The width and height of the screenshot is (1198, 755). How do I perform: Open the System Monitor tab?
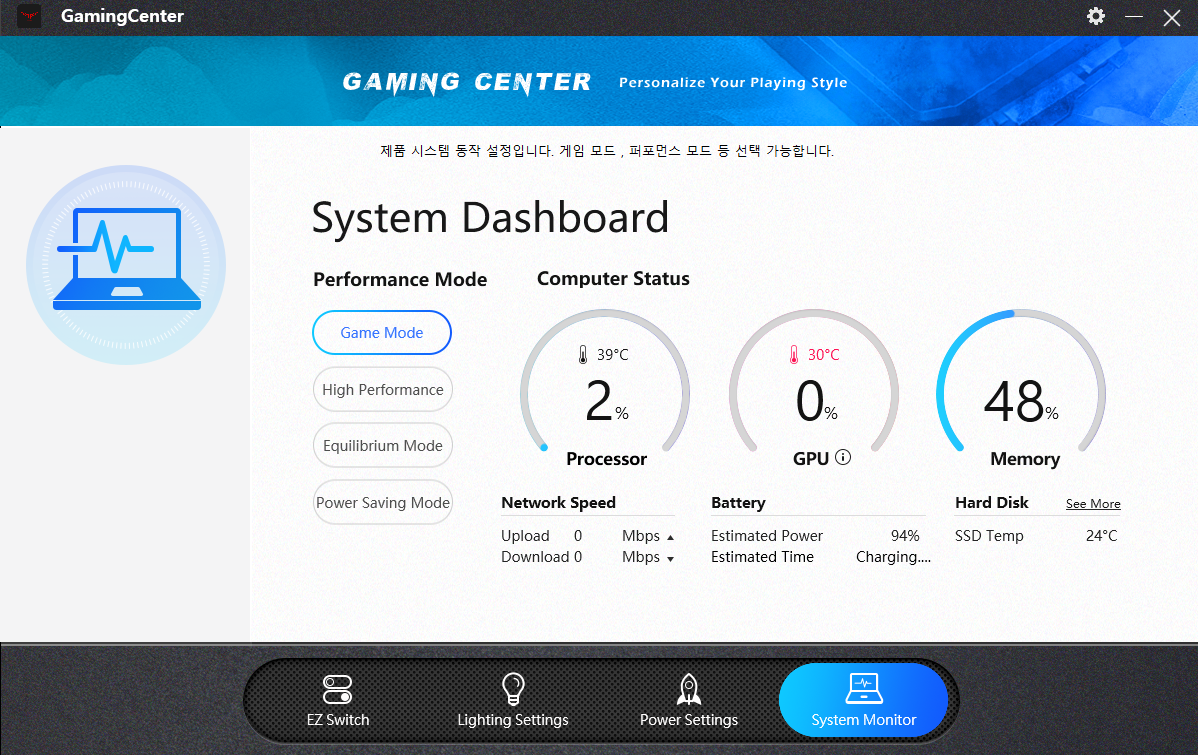pyautogui.click(x=863, y=700)
